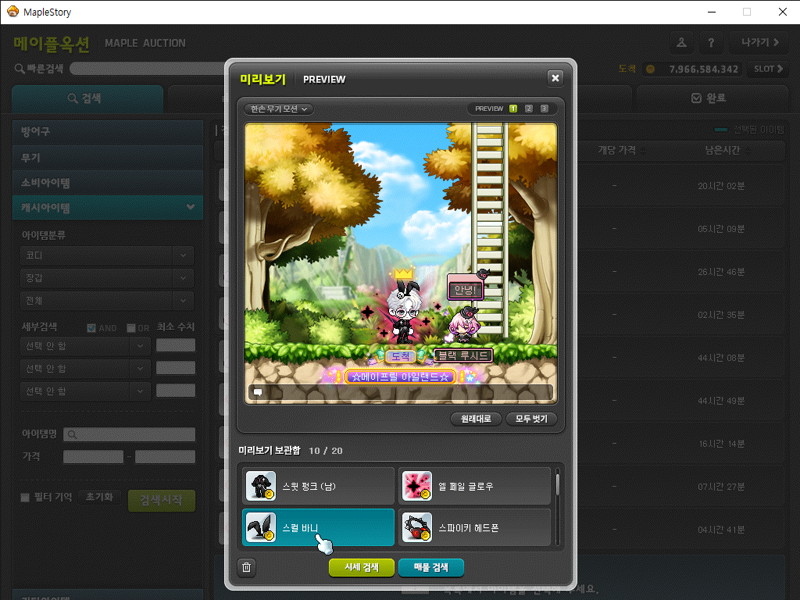Select preview slot 3
Image resolution: width=800 pixels, height=600 pixels.
point(544,109)
